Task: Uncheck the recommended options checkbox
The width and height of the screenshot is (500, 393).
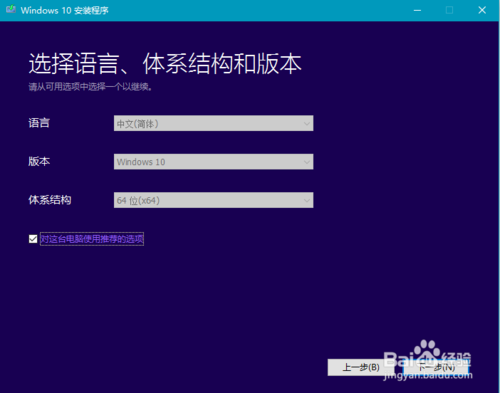Action: click(x=33, y=239)
